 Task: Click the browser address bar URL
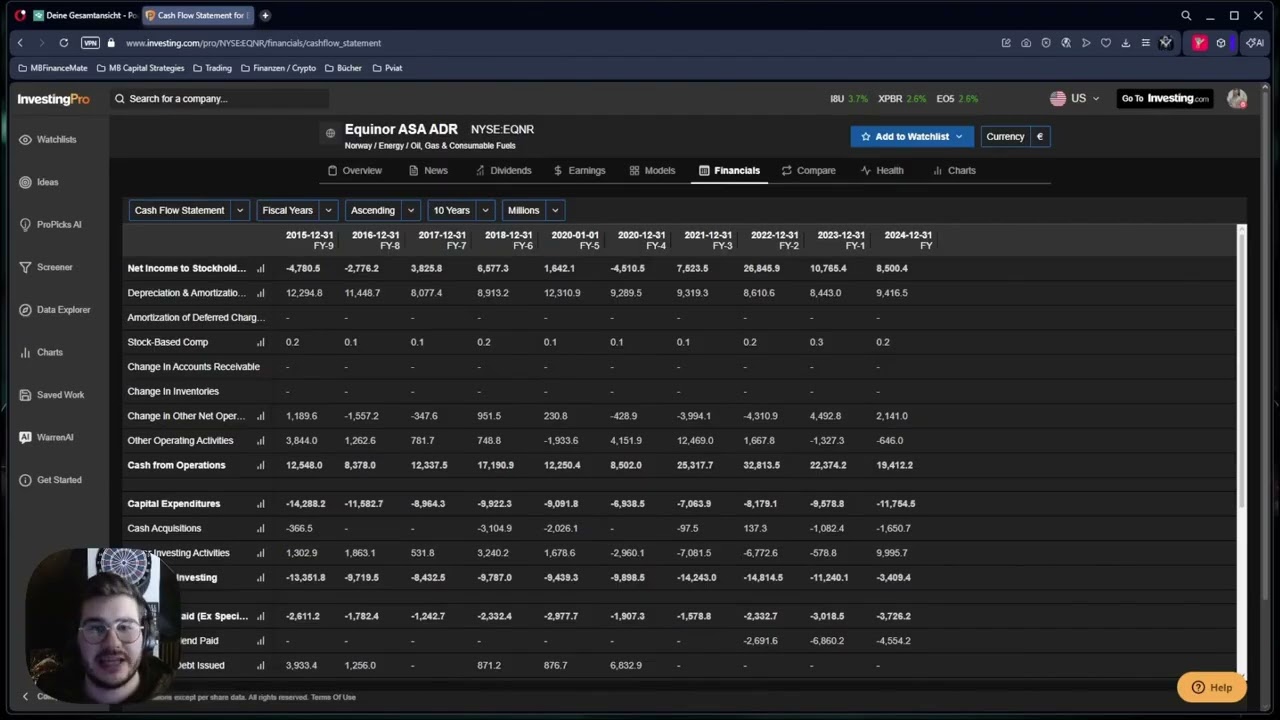coord(253,43)
